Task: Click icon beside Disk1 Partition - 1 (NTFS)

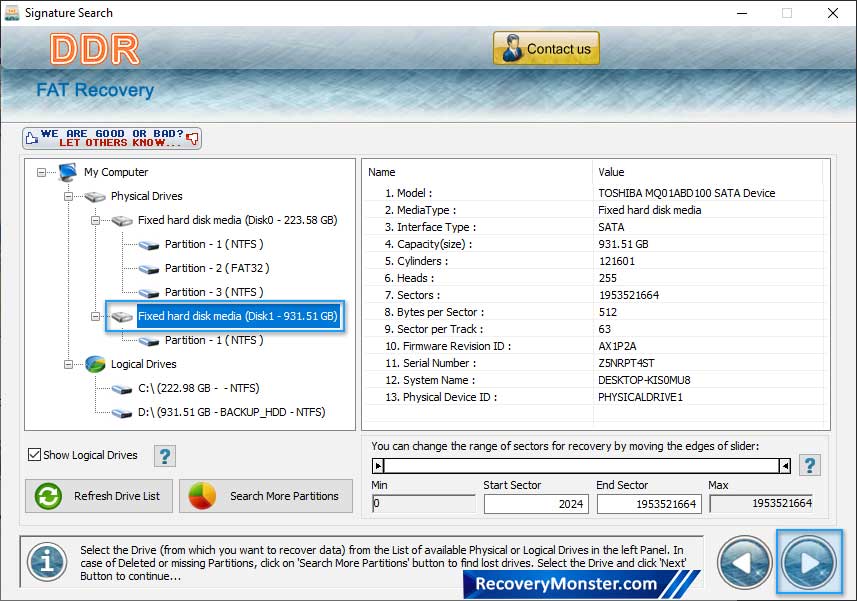Action: [x=149, y=341]
